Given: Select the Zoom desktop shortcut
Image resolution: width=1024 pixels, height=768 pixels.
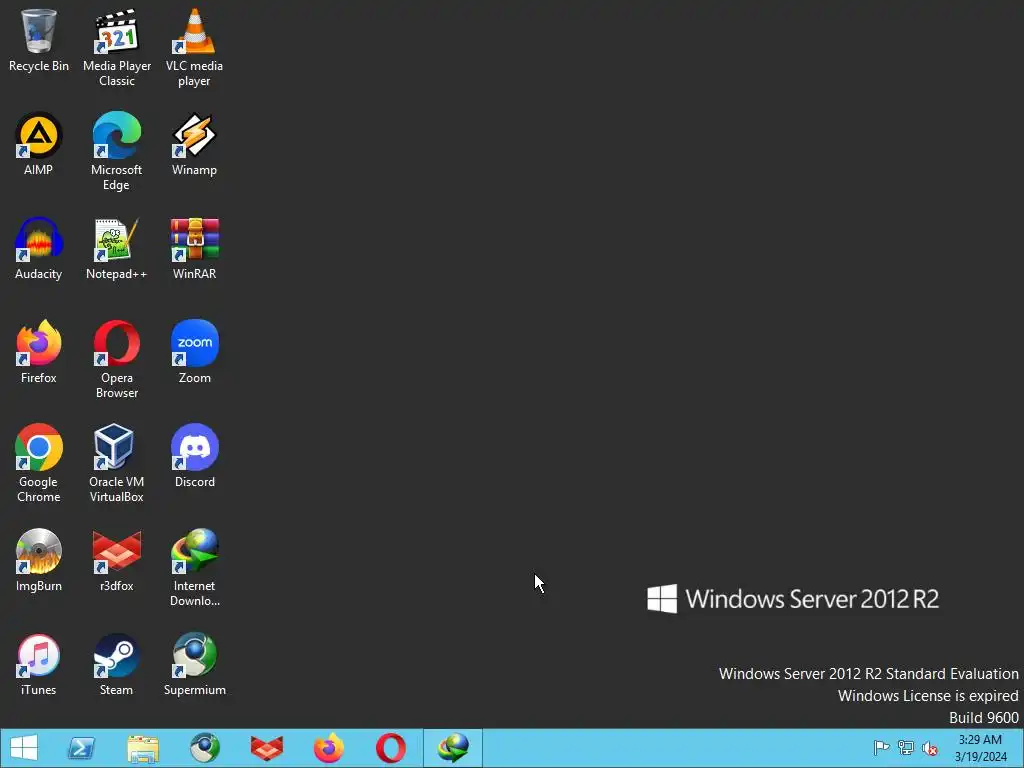Looking at the screenshot, I should [195, 352].
